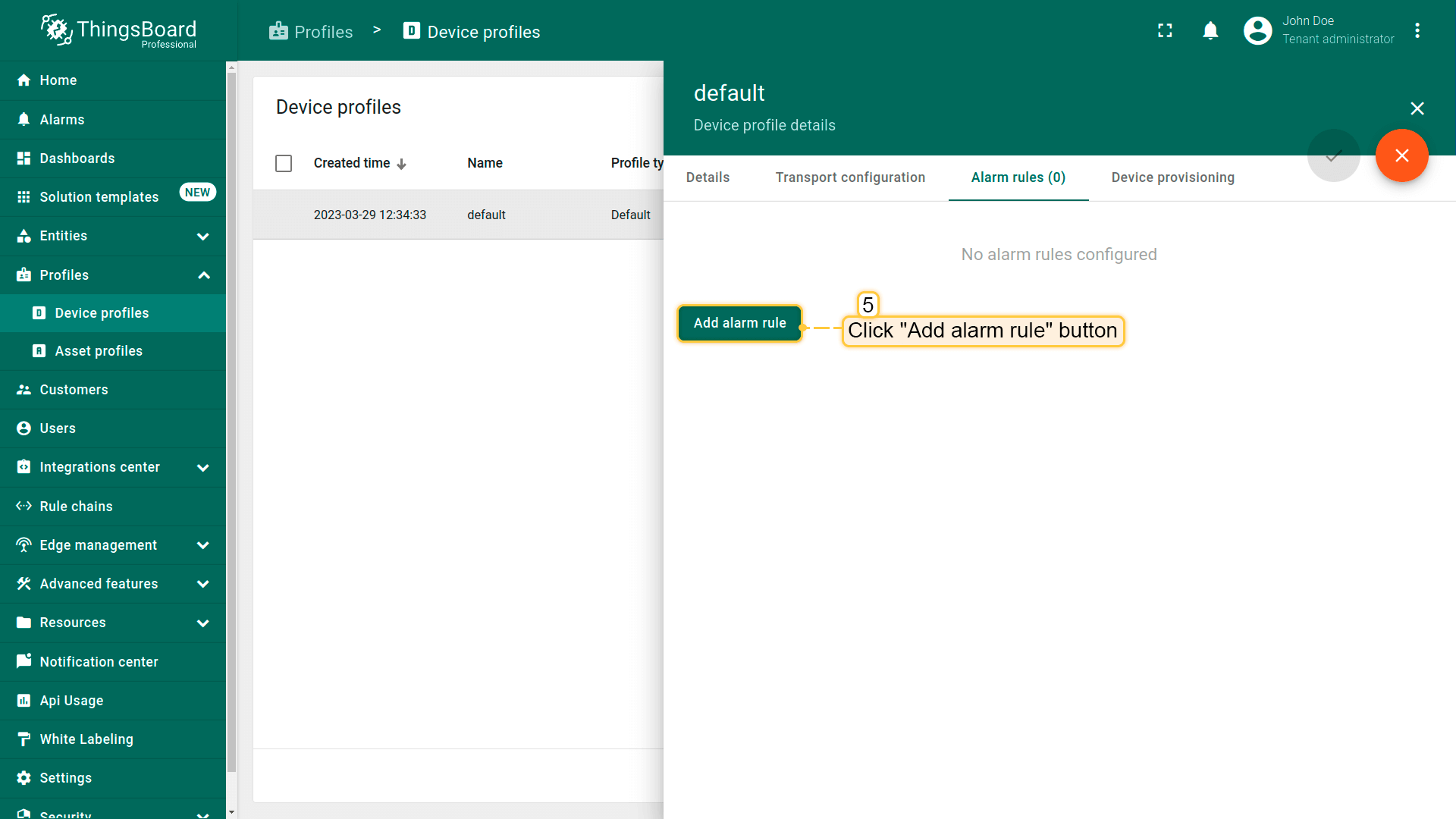Open the three-dot user menu

tap(1417, 30)
